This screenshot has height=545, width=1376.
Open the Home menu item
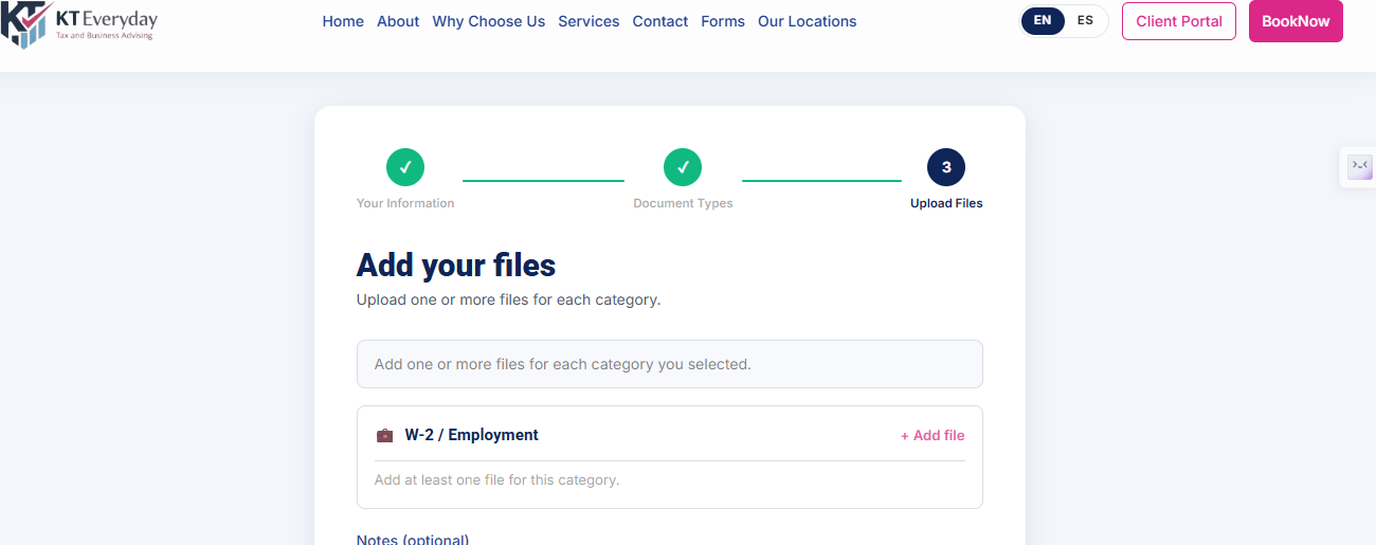click(x=343, y=21)
